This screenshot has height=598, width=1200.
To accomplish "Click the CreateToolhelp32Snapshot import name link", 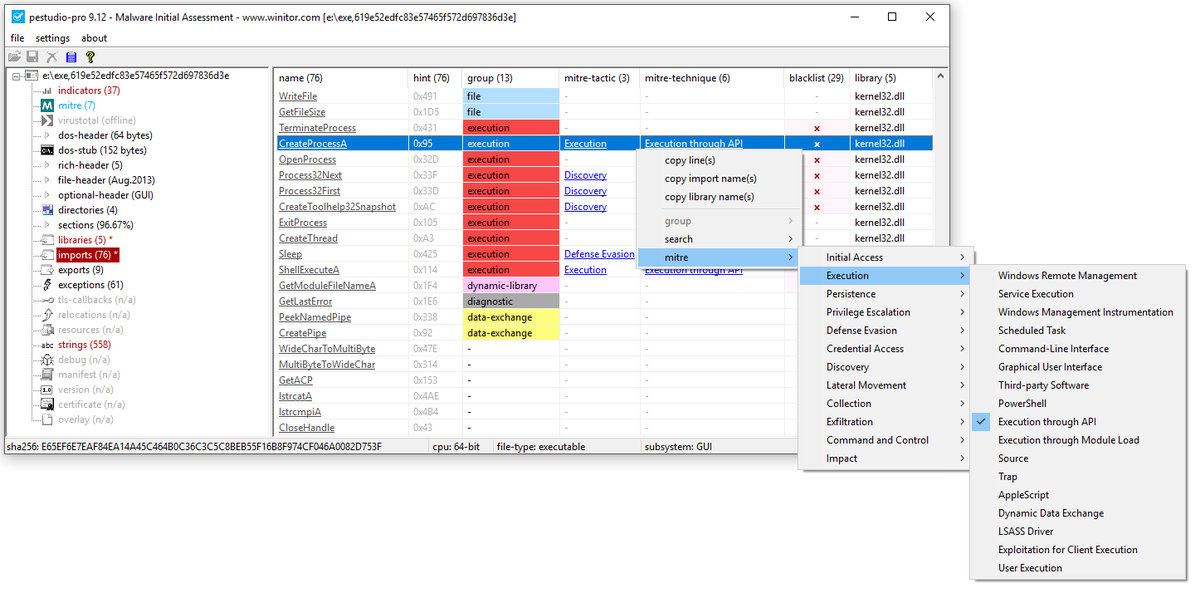I will point(337,207).
